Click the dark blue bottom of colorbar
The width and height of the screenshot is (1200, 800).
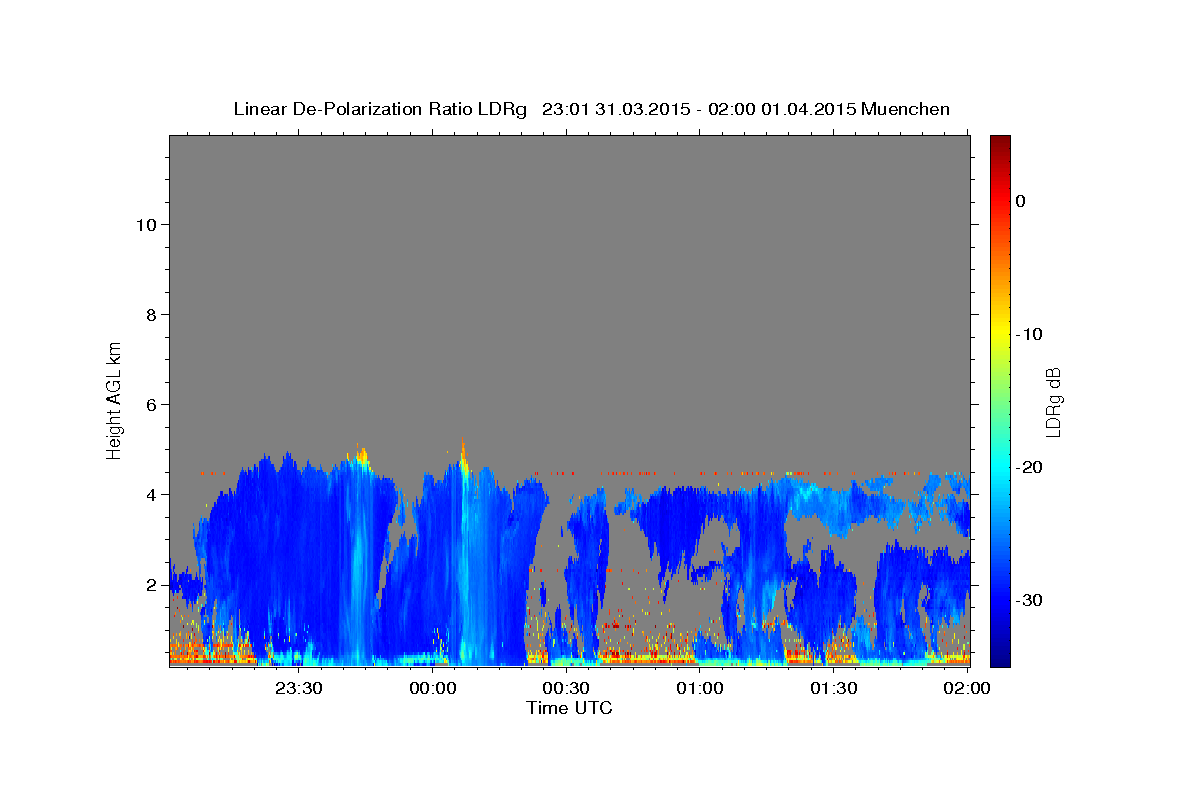pos(1000,658)
